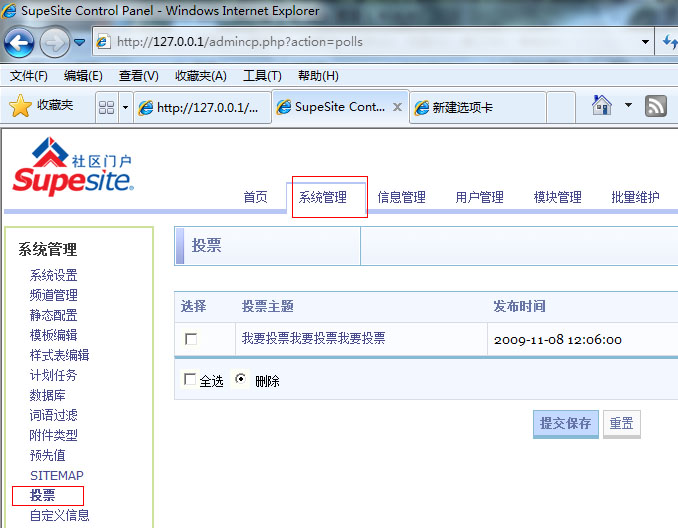The image size is (678, 528).
Task: Open 静态配置 in the sidebar
Action: click(54, 315)
